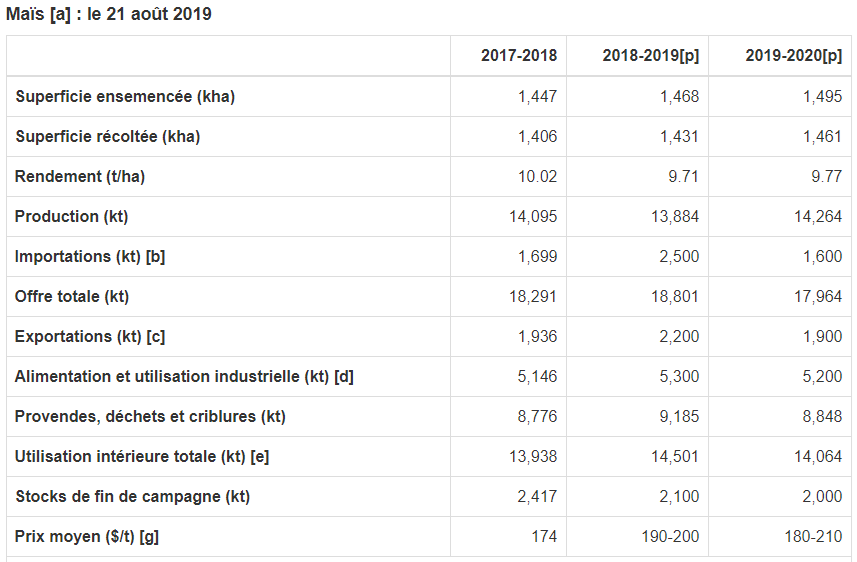Viewport: 857px width, 562px height.
Task: Select the 2018-2019[p] column header
Action: pos(650,56)
